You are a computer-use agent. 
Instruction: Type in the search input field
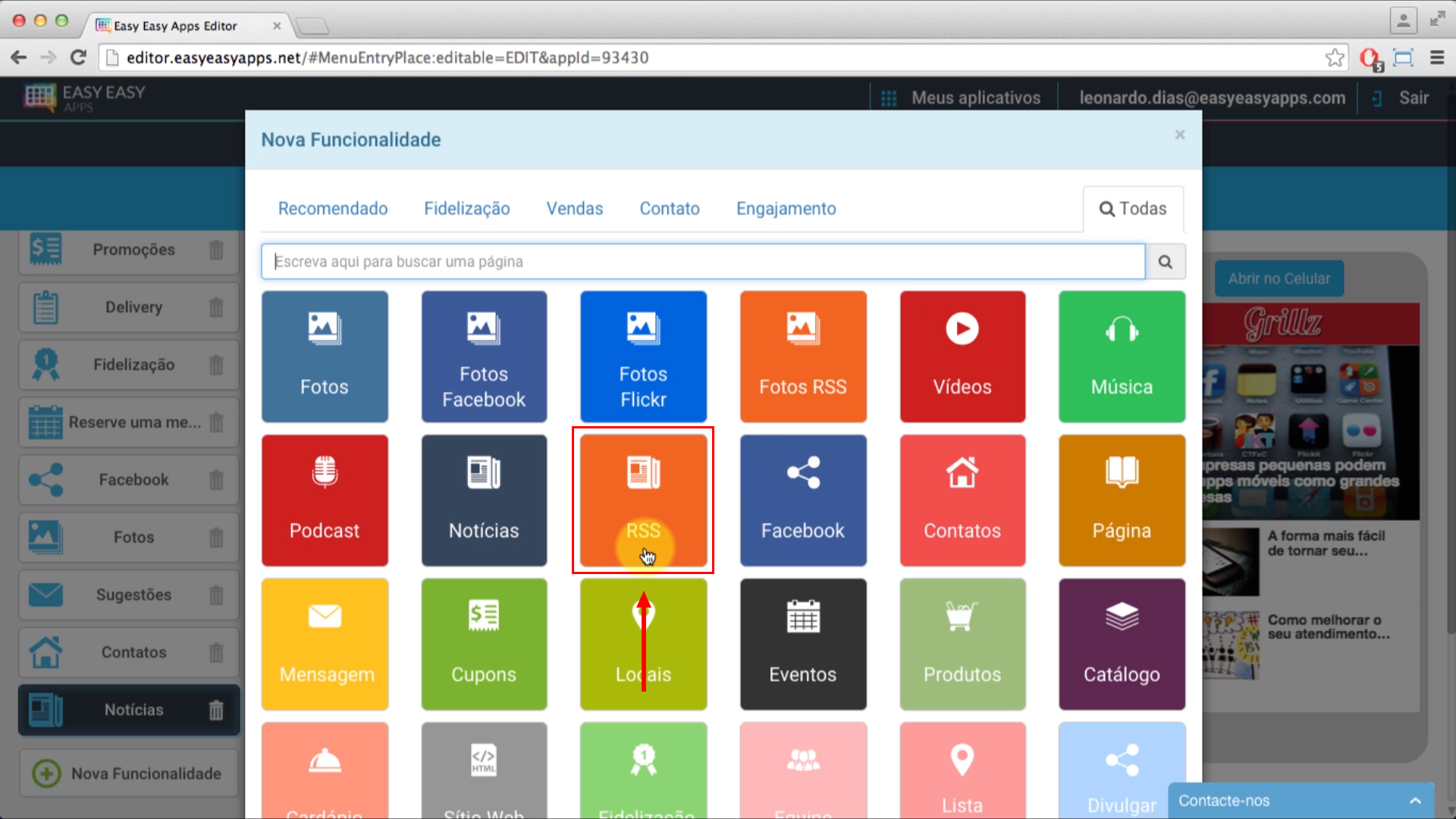[702, 261]
